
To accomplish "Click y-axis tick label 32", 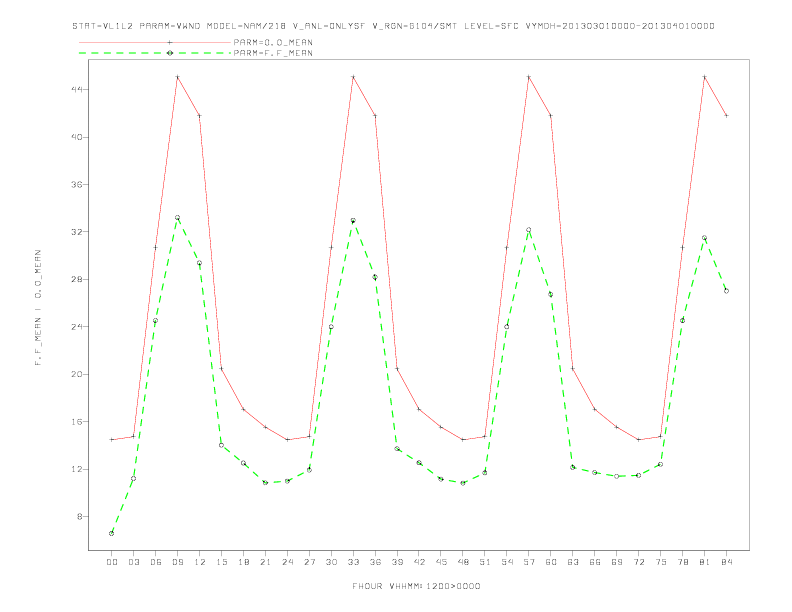I will tap(77, 232).
